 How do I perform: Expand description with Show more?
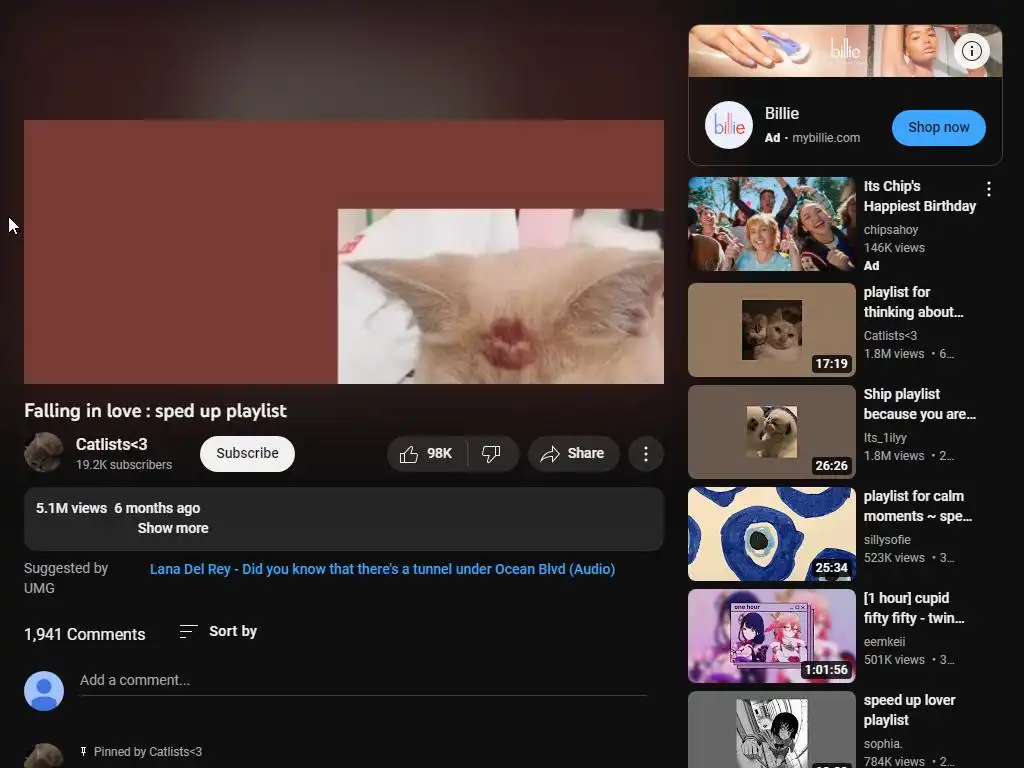173,528
